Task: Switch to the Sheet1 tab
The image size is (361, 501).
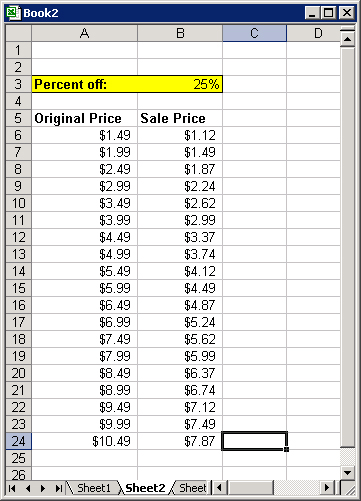Action: pyautogui.click(x=93, y=488)
